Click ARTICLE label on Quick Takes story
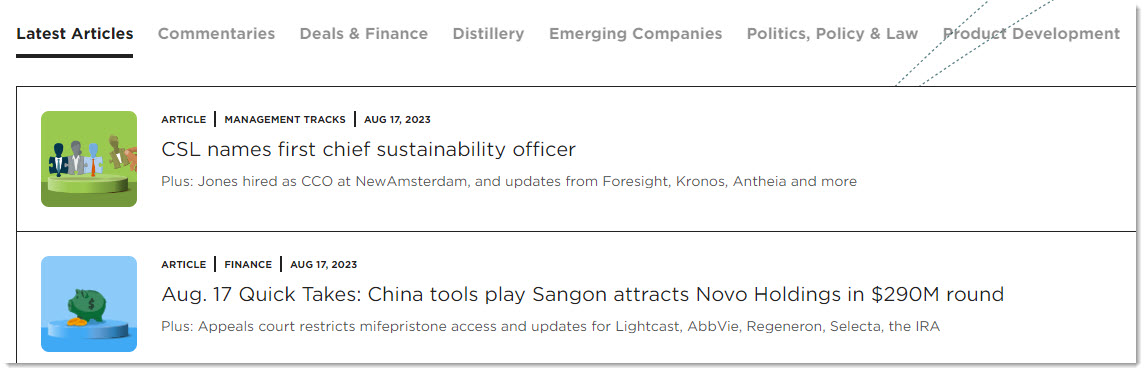 183,265
